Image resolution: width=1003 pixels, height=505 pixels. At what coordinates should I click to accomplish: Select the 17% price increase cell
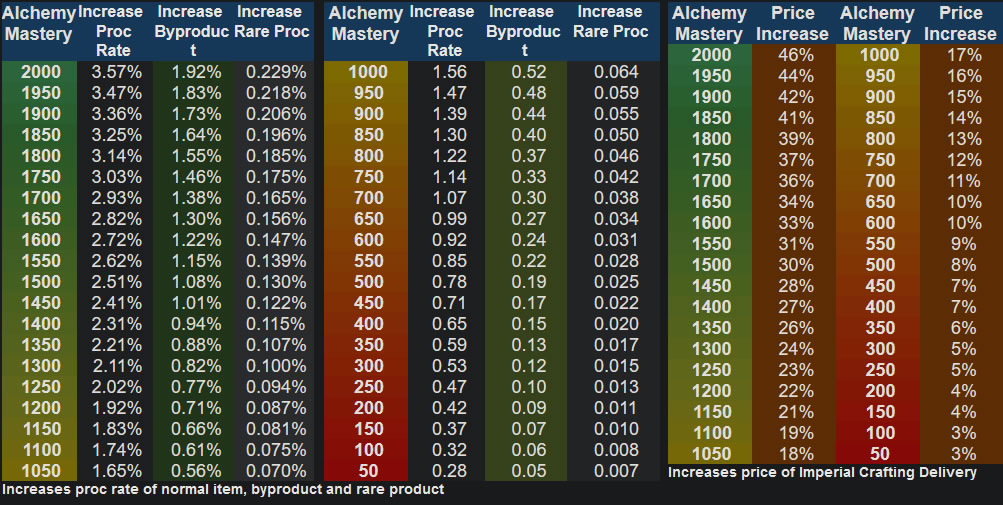click(x=963, y=55)
